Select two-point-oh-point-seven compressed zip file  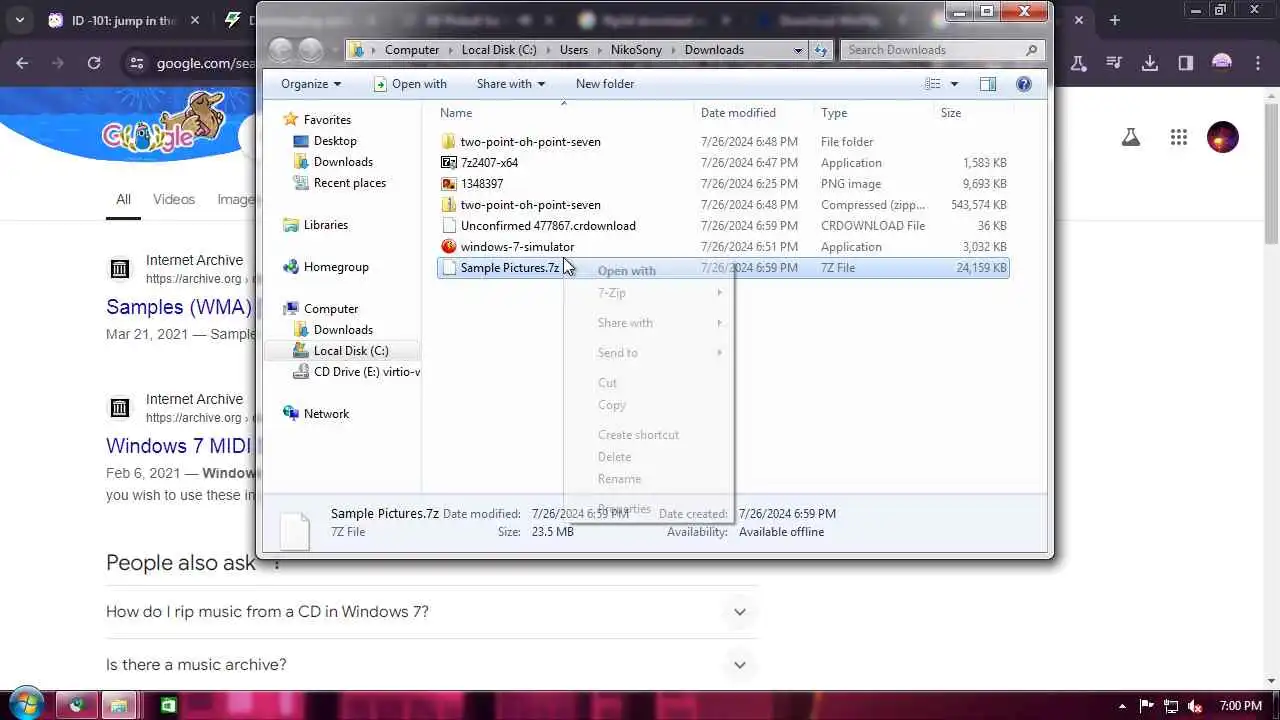pyautogui.click(x=723, y=205)
